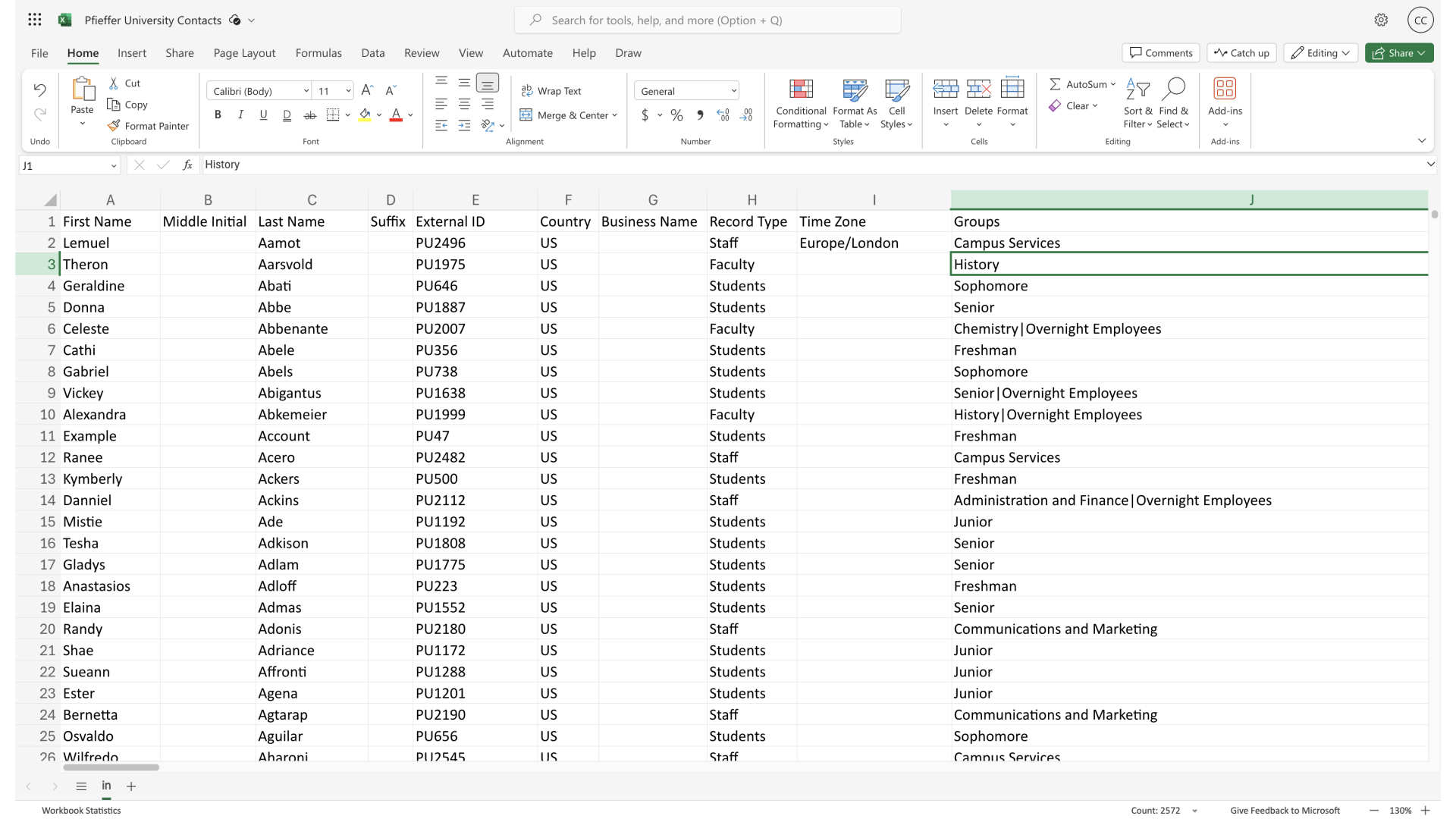Click the Share button
Viewport: 1456px width, 819px height.
point(1398,52)
